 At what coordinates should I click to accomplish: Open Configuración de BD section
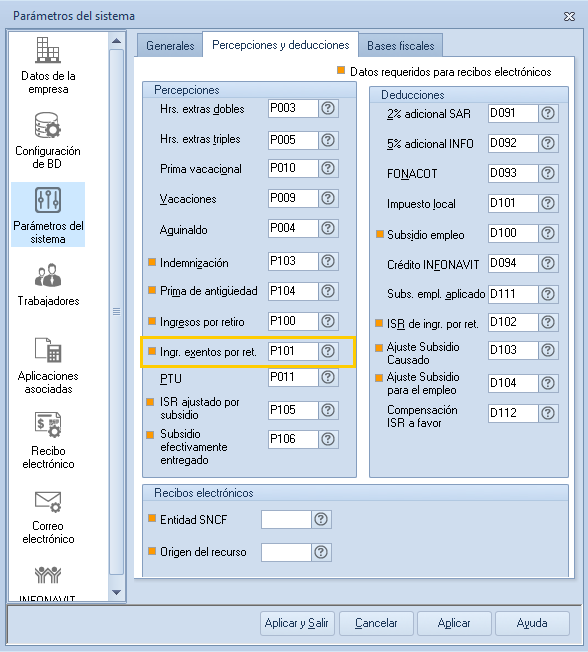pyautogui.click(x=48, y=141)
